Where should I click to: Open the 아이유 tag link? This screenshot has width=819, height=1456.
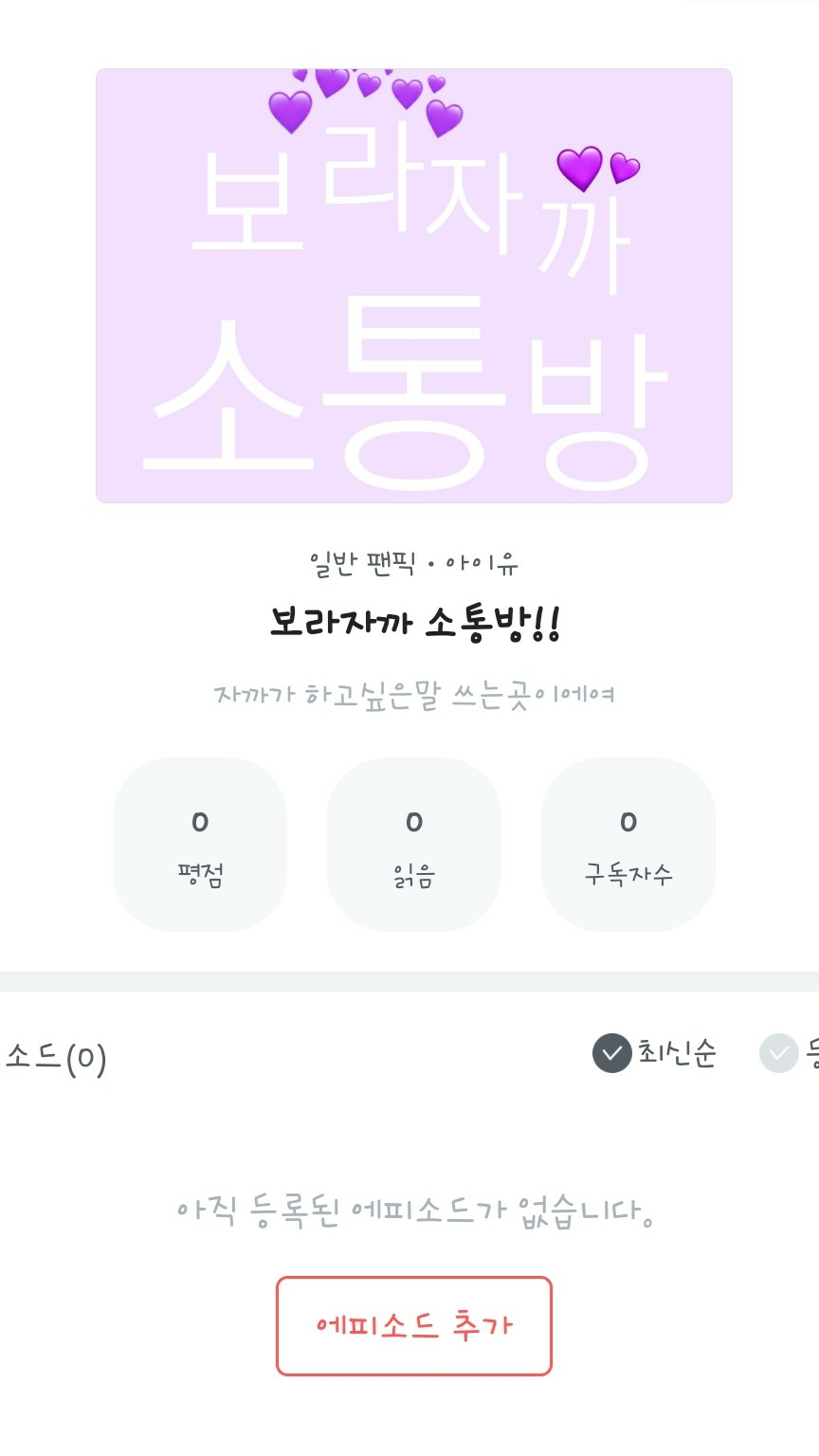click(x=482, y=564)
